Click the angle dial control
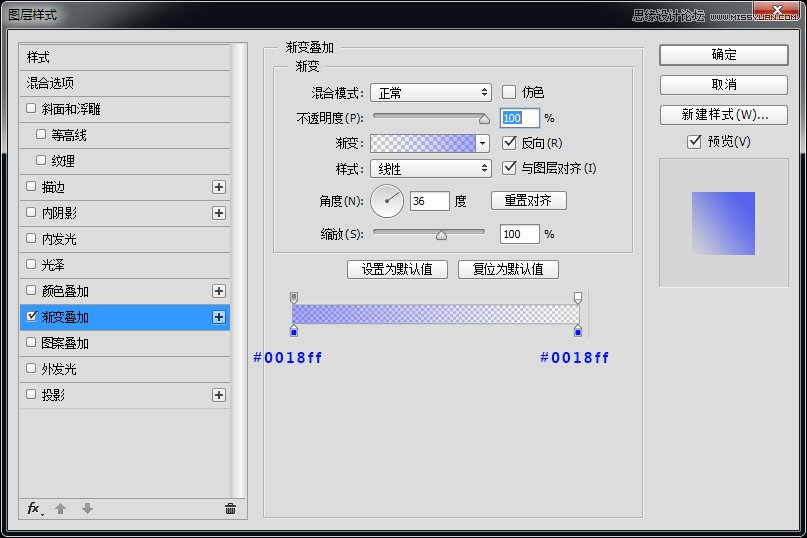807x538 pixels. 387,201
